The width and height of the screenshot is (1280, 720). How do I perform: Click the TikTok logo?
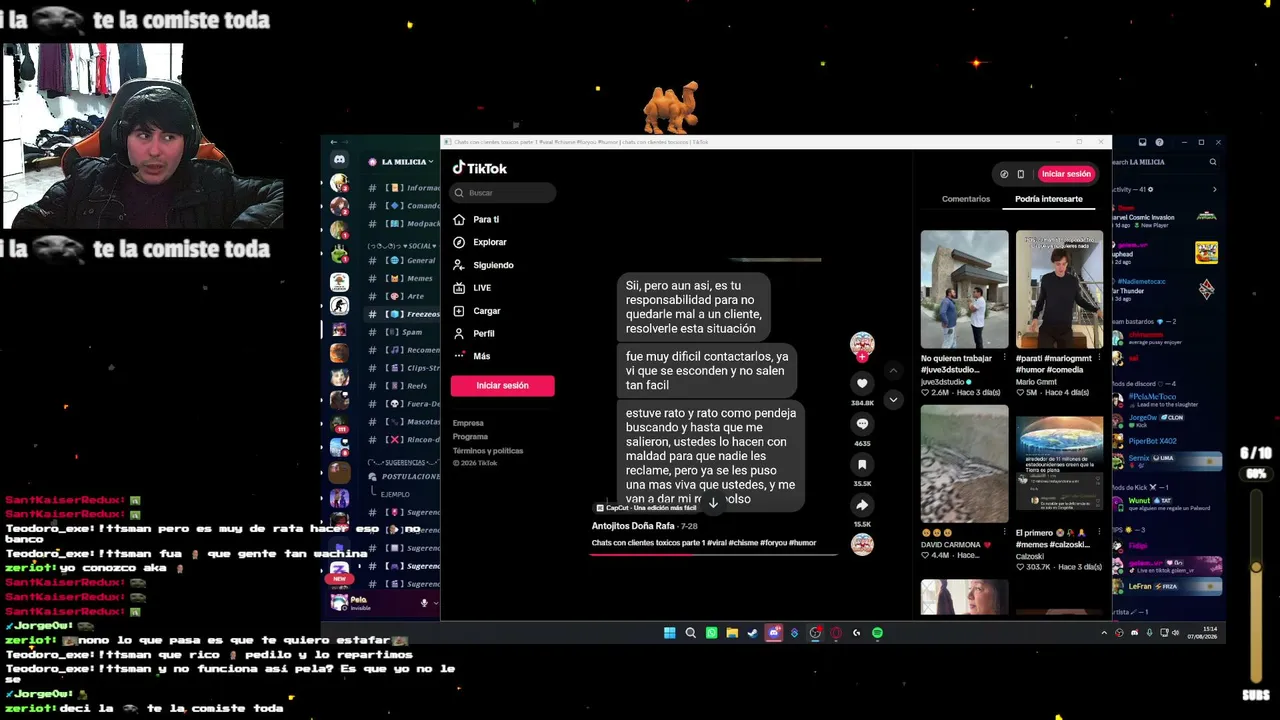[x=480, y=168]
